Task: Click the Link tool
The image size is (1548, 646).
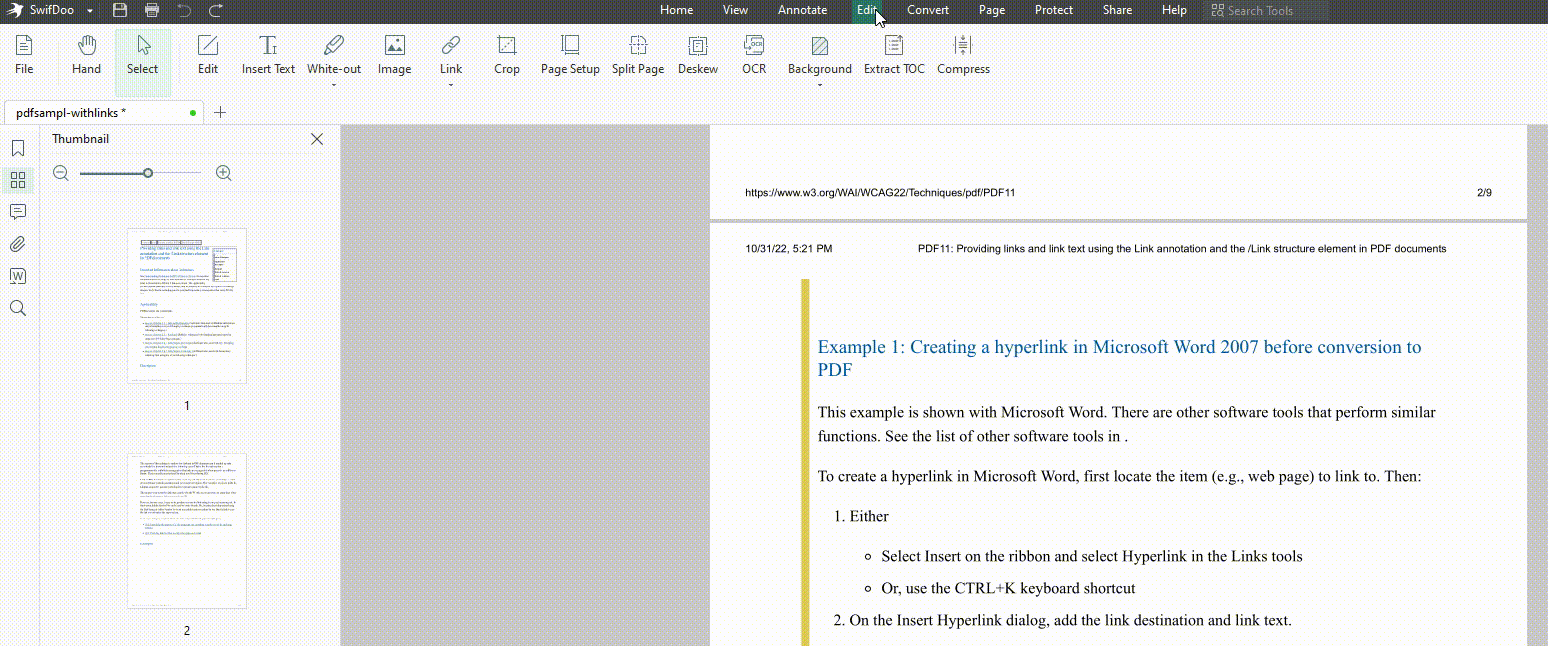Action: pyautogui.click(x=451, y=56)
